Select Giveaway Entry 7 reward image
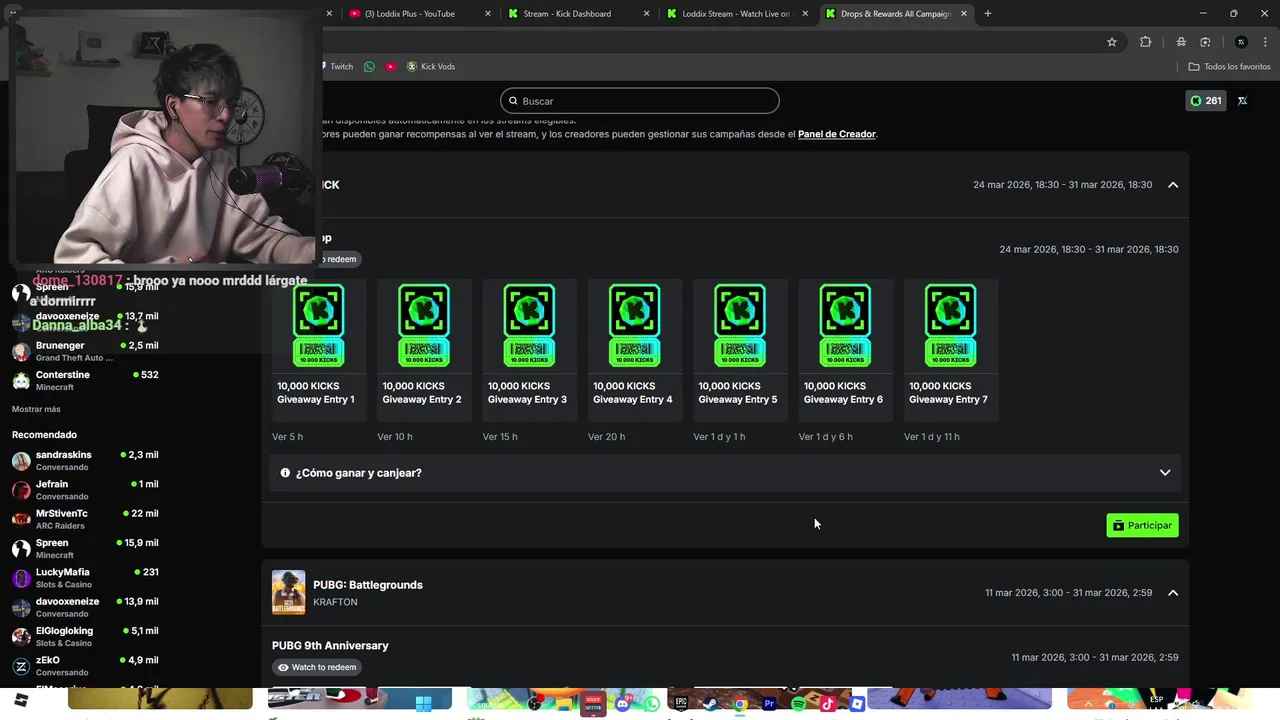The height and width of the screenshot is (720, 1280). pos(950,325)
